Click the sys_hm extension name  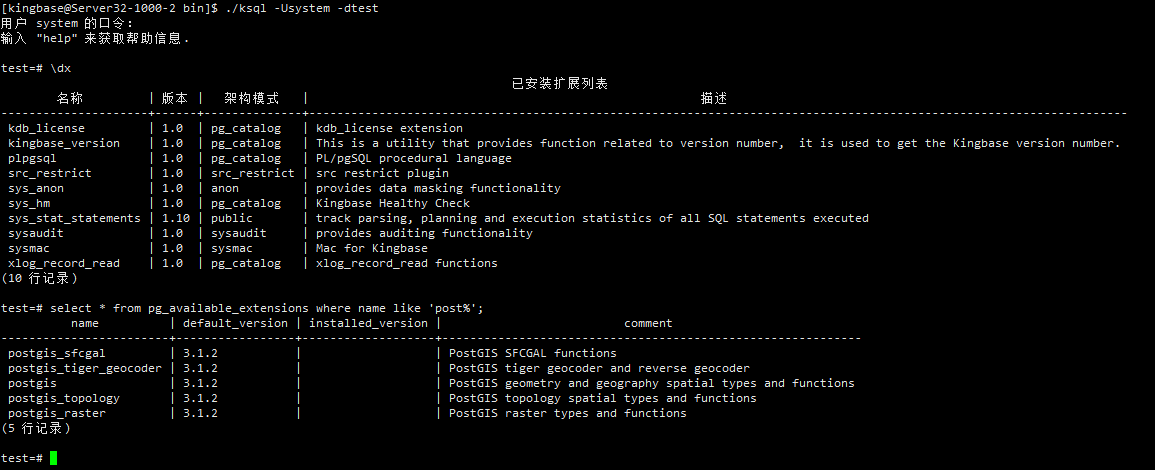[x=29, y=203]
